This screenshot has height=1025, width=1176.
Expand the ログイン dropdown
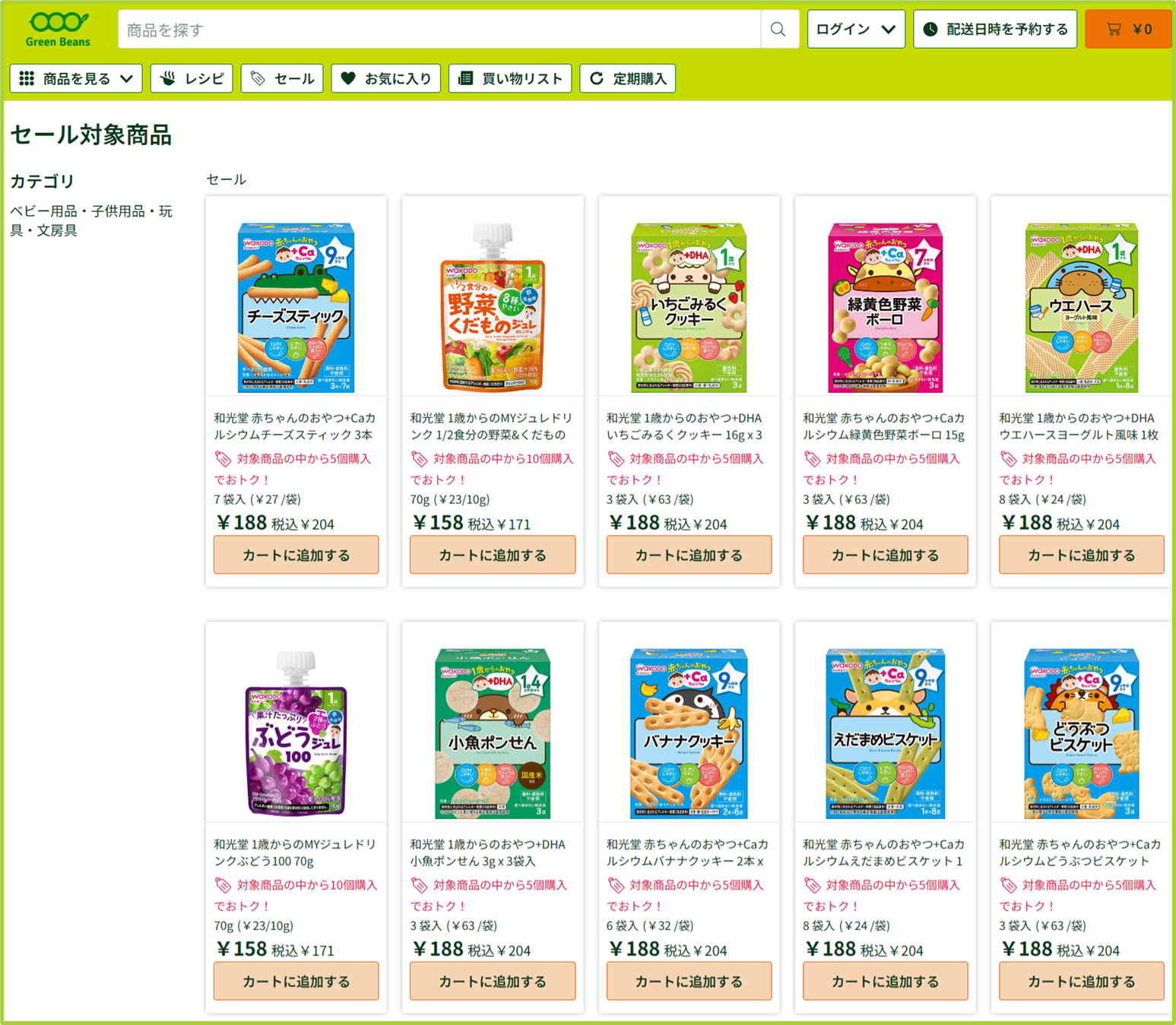[x=856, y=30]
